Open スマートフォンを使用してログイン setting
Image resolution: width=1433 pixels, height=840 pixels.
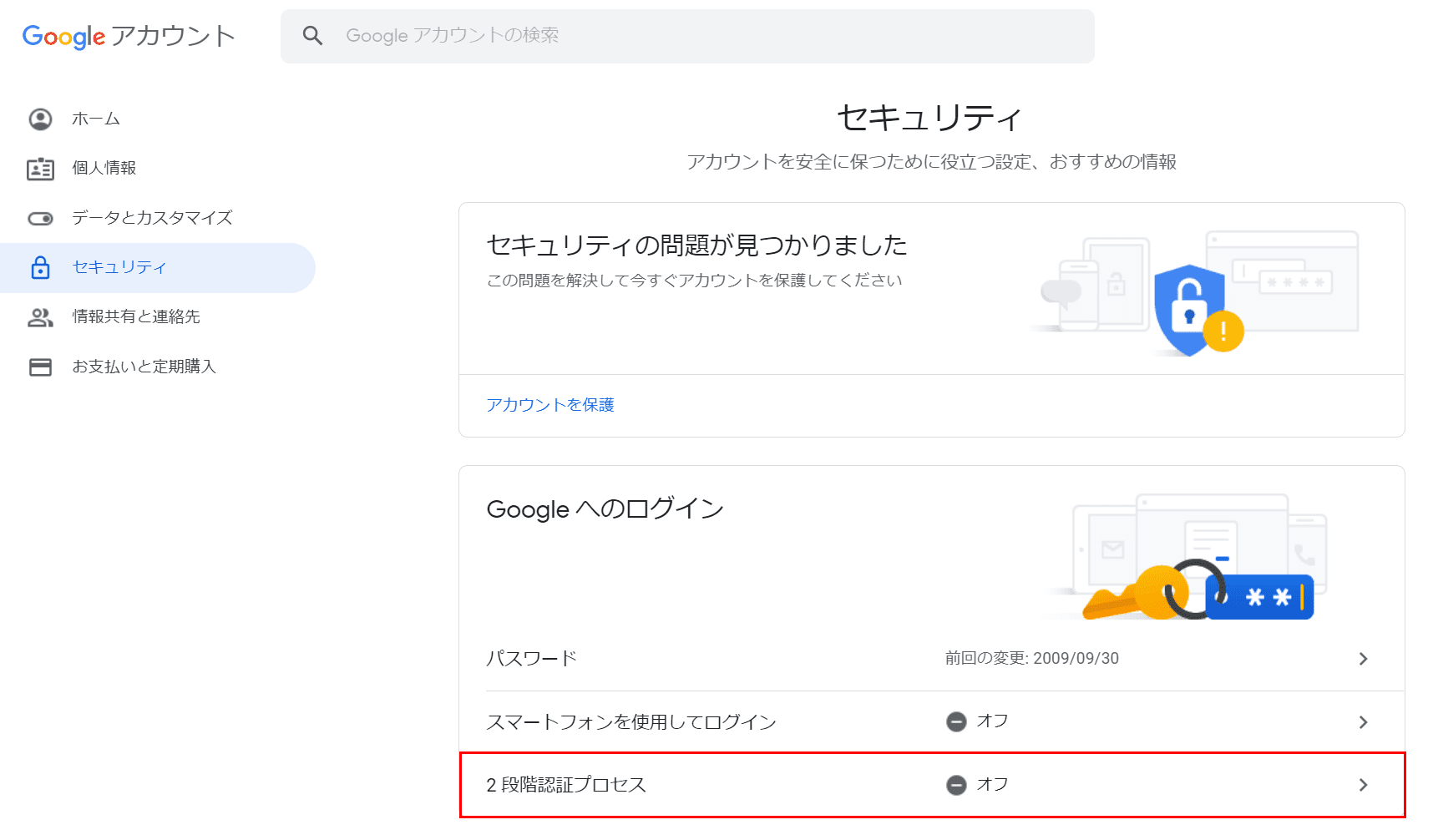pyautogui.click(x=931, y=722)
